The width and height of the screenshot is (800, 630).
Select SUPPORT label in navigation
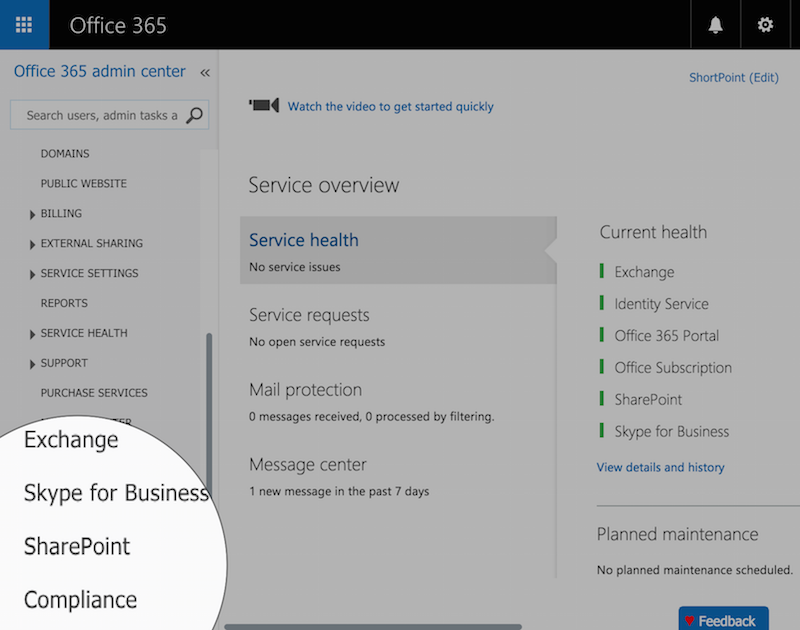click(x=64, y=363)
